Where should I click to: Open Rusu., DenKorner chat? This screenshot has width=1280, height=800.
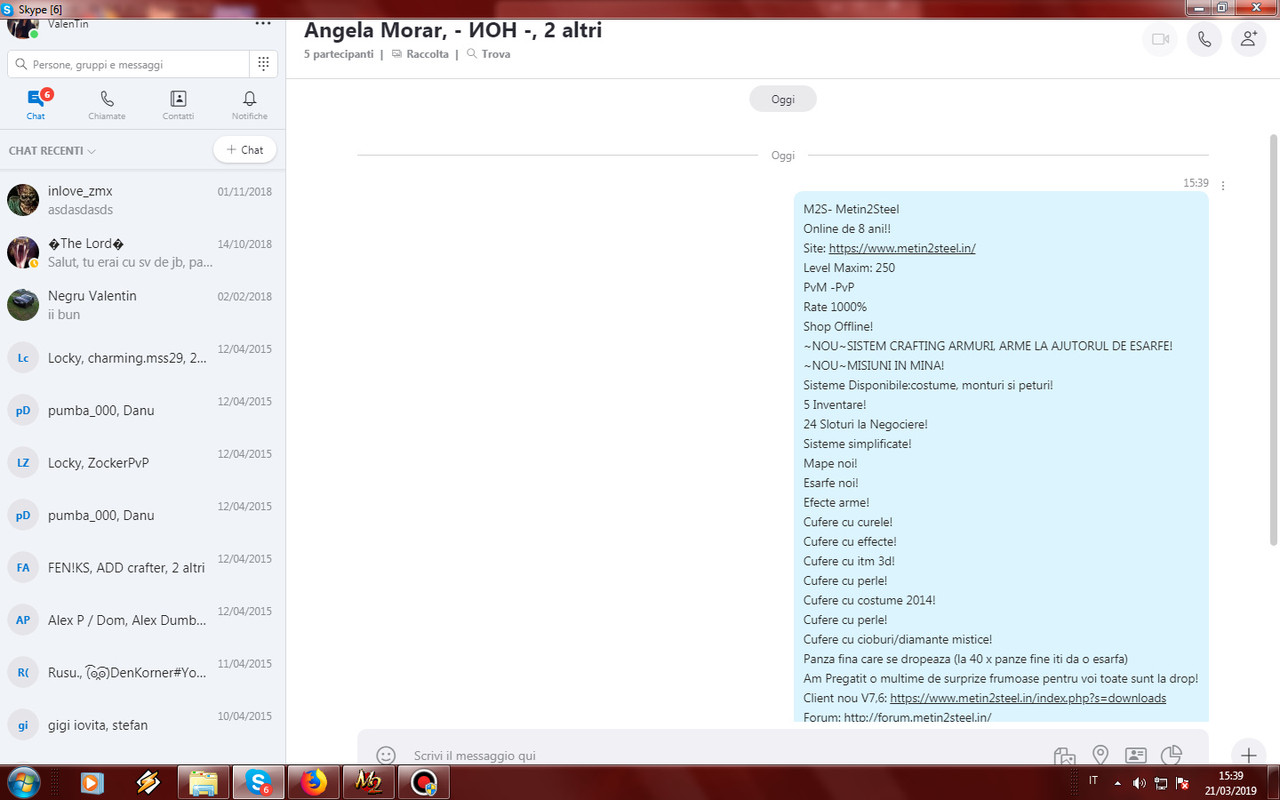pos(142,673)
